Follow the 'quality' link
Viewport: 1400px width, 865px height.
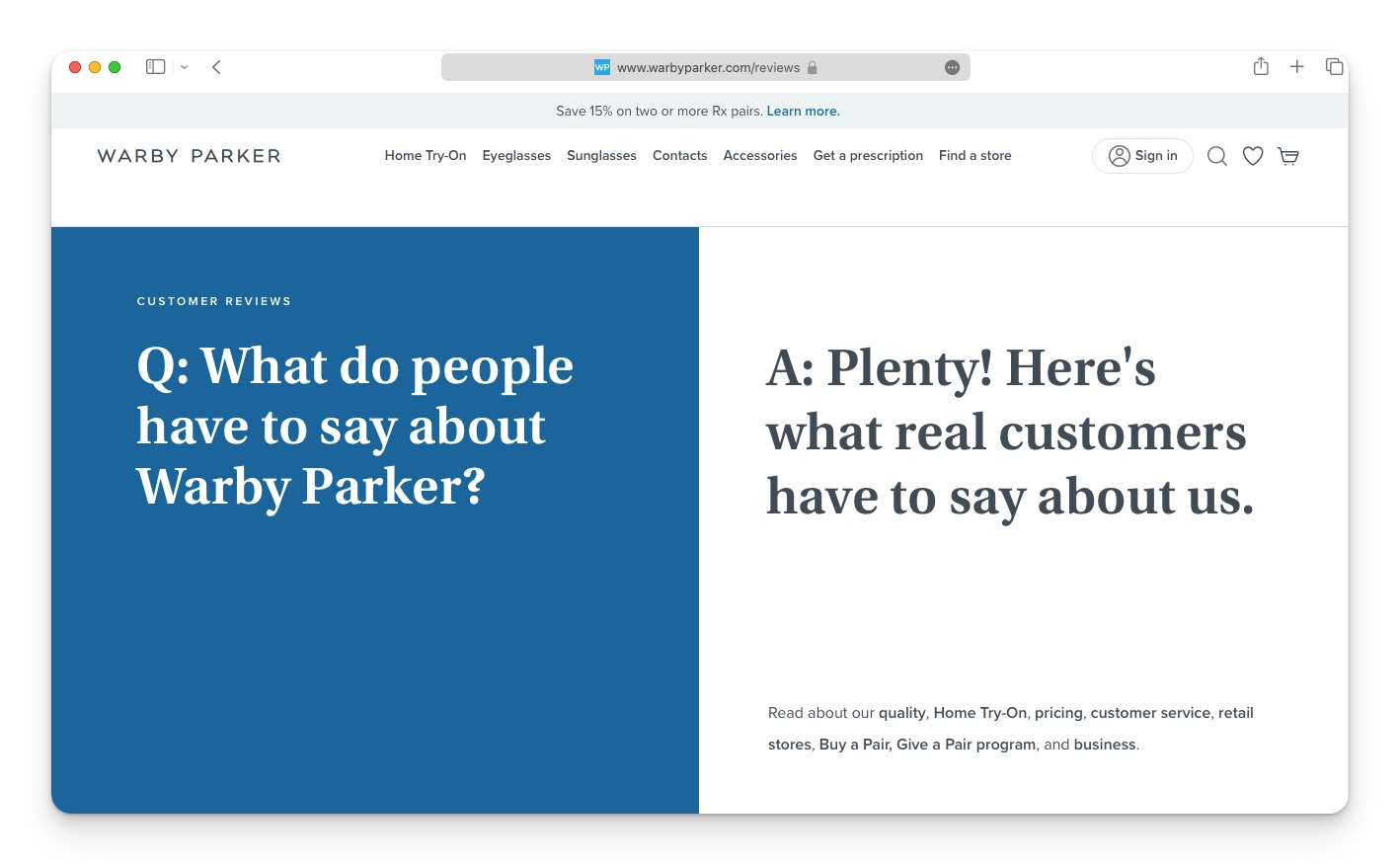[x=902, y=713]
